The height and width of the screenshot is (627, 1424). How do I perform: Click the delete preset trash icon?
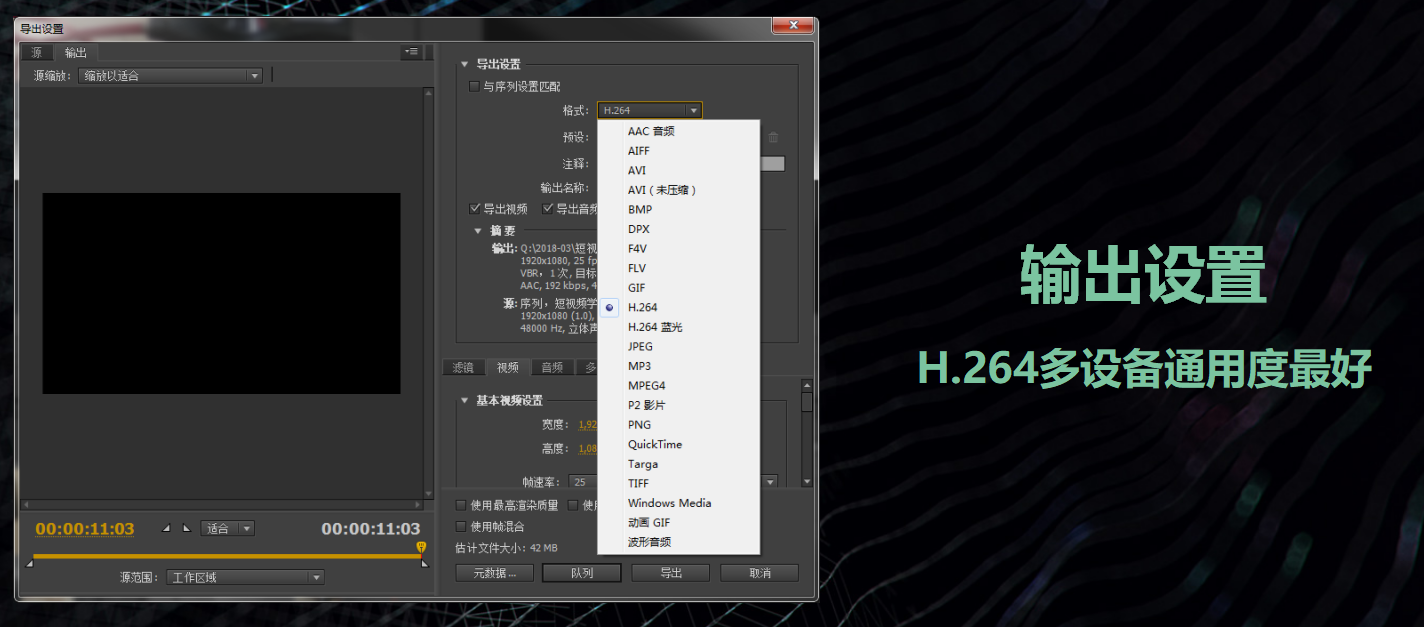(x=772, y=137)
